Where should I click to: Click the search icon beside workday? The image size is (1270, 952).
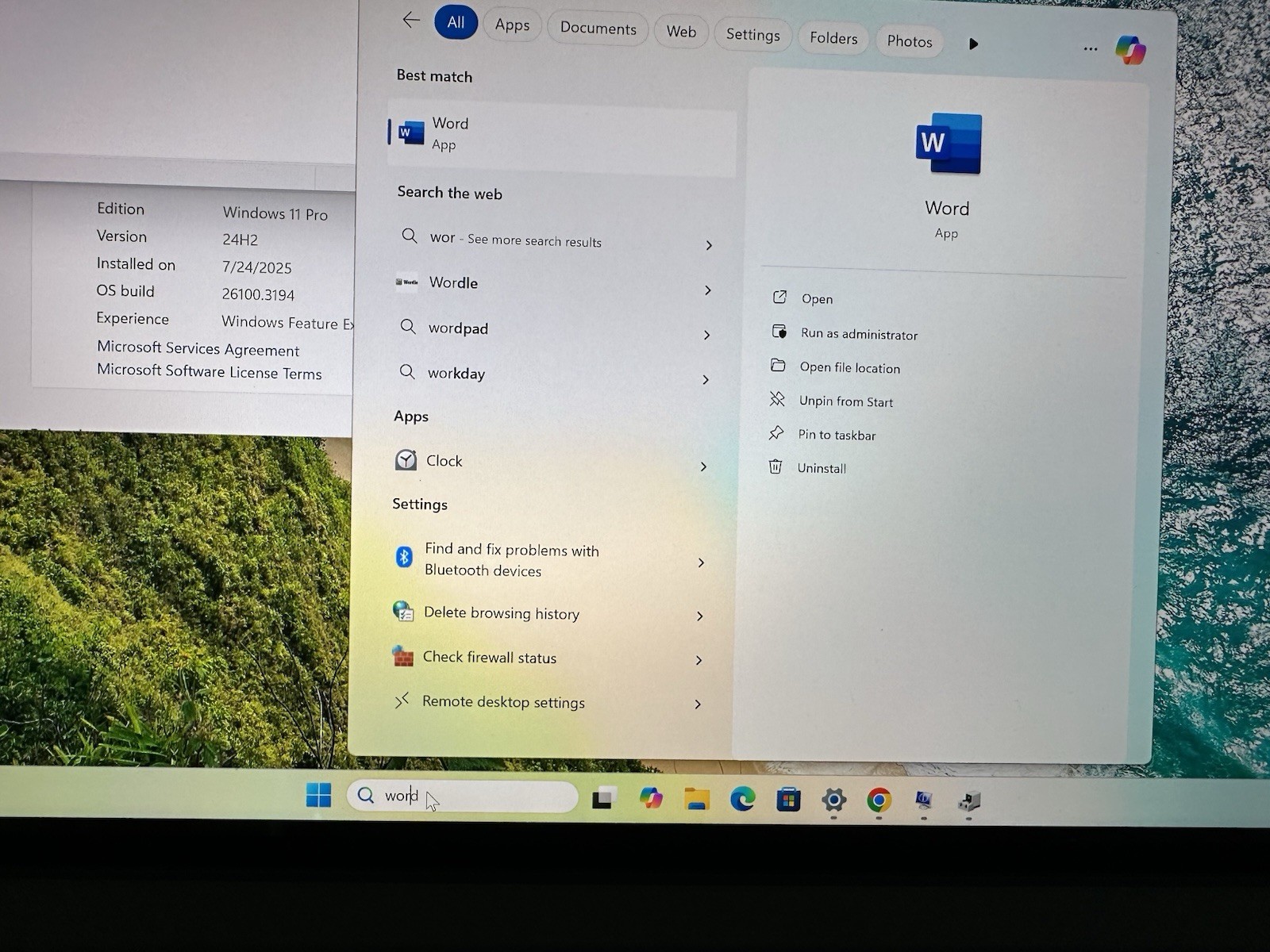(x=407, y=371)
